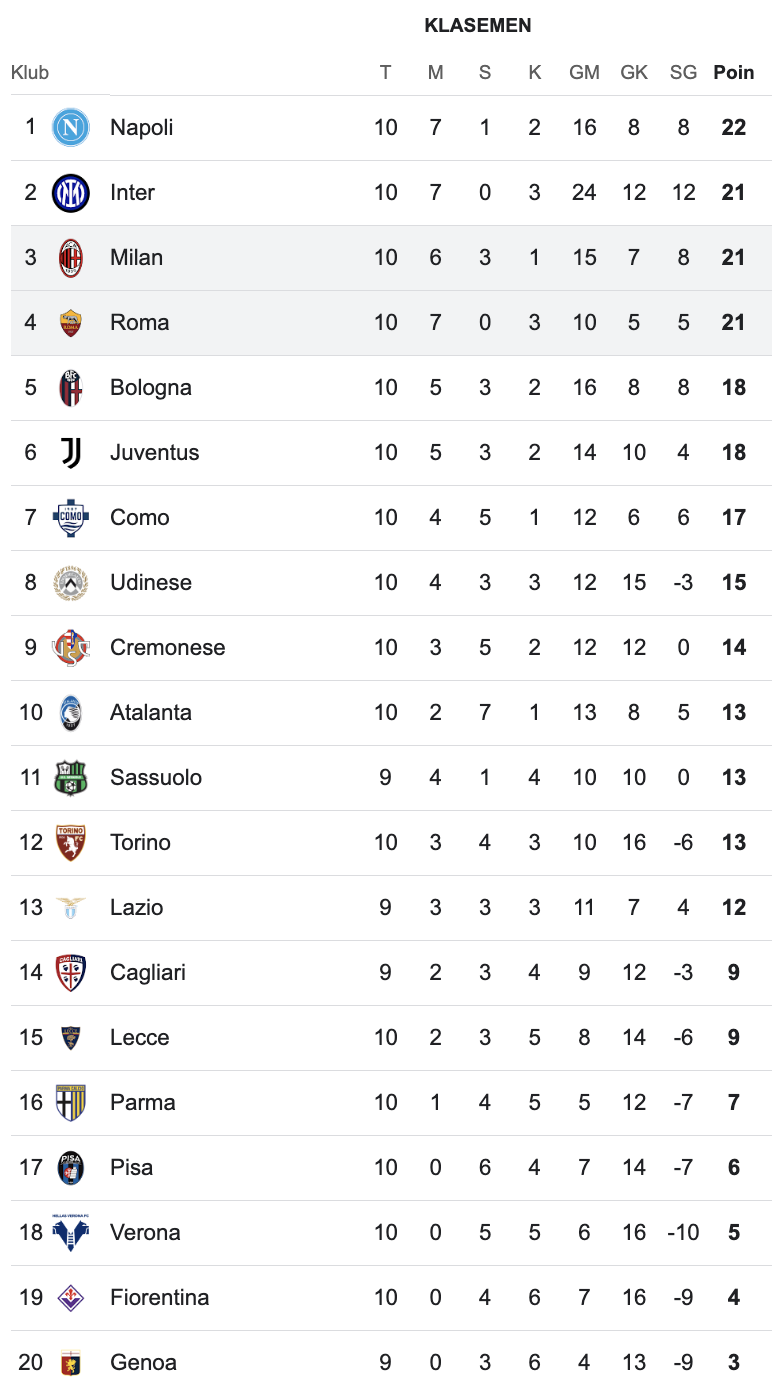Click the Klub column header

point(30,72)
